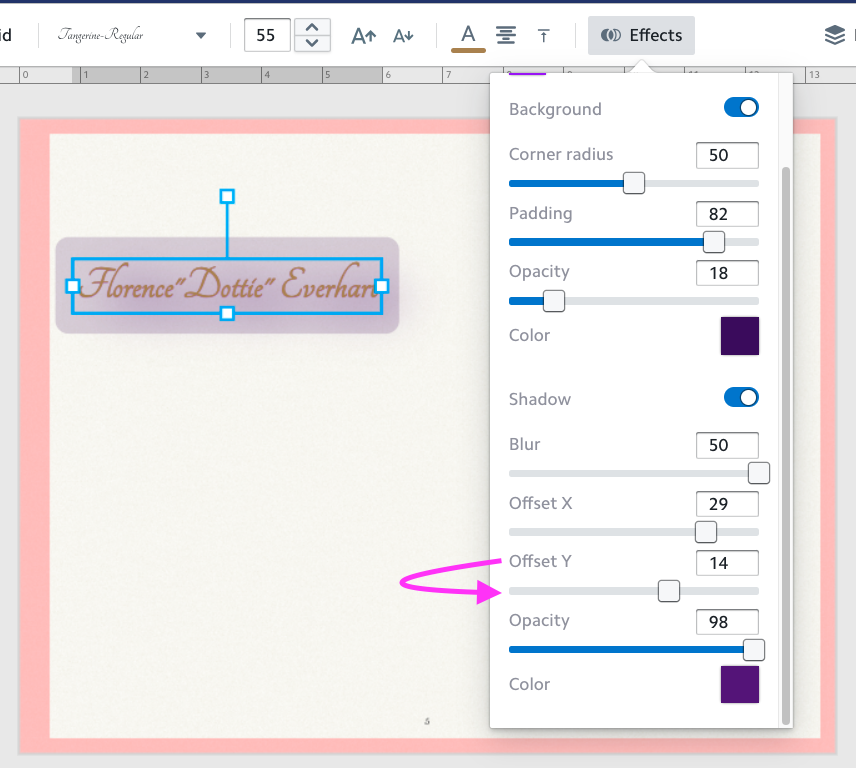Close the Effects panel button
This screenshot has width=856, height=768.
(x=641, y=35)
